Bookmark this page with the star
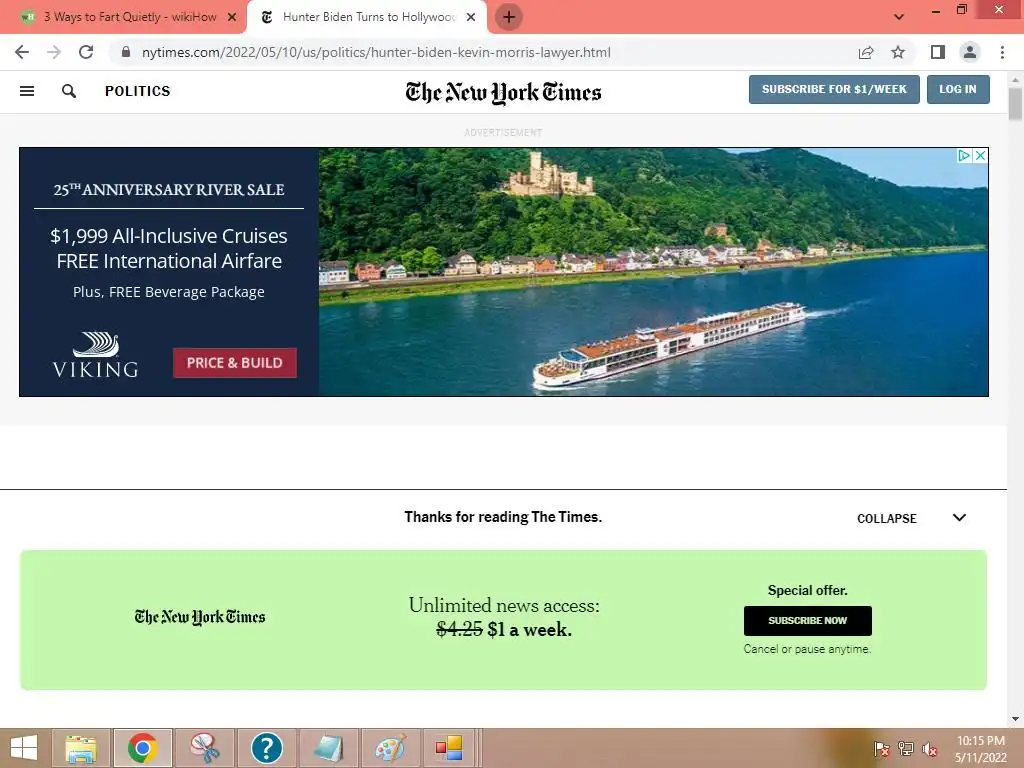This screenshot has width=1024, height=768. pos(898,52)
